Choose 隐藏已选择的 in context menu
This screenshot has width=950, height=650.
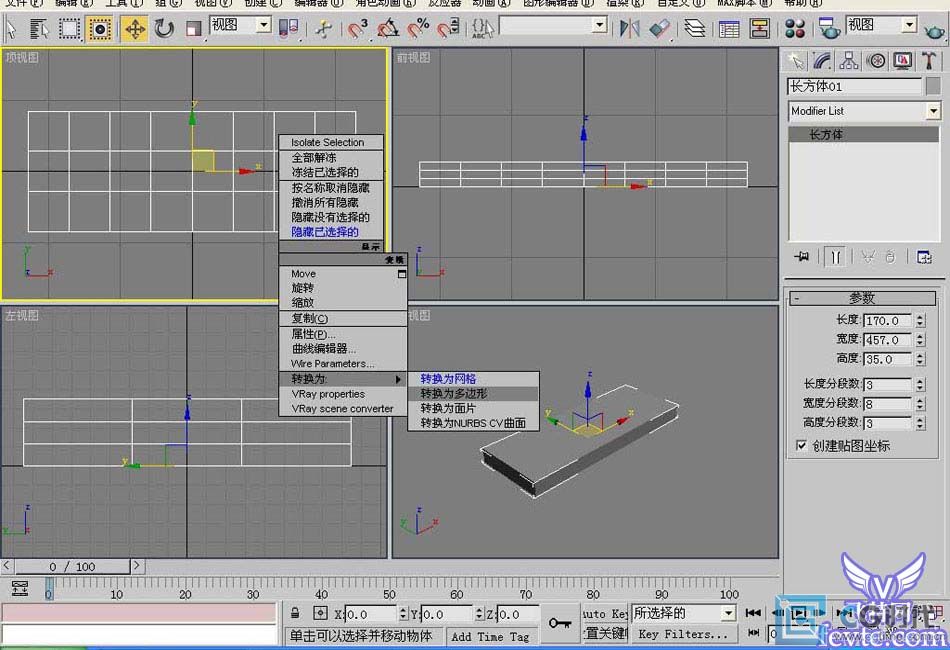click(331, 231)
